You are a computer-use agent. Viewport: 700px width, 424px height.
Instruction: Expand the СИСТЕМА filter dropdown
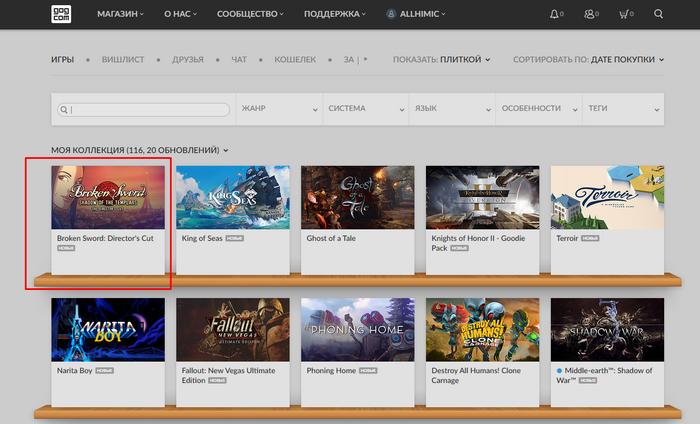point(365,108)
